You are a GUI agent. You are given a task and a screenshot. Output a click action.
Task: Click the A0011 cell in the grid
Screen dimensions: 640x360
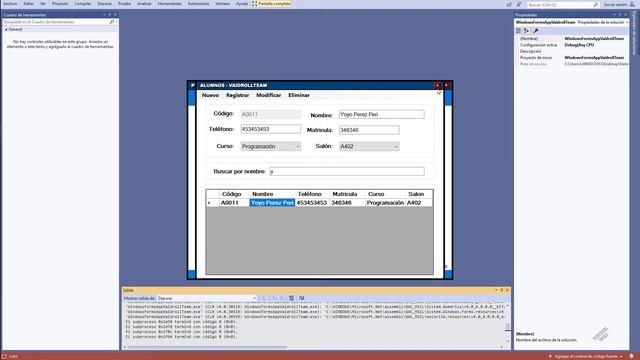pos(234,202)
